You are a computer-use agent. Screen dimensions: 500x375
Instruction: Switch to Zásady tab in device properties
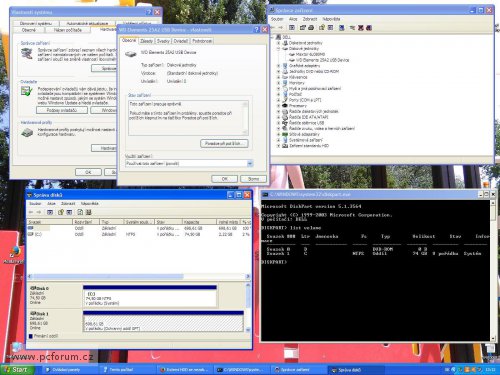coord(146,41)
